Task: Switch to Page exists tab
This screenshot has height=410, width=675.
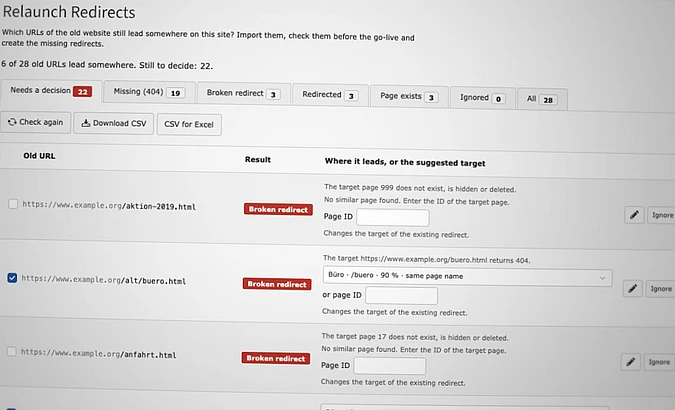Action: click(409, 96)
